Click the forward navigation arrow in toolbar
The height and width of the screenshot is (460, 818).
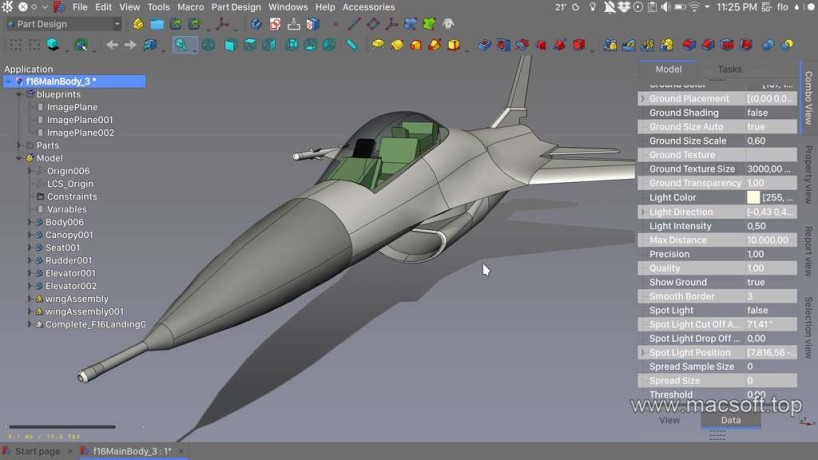tap(131, 45)
